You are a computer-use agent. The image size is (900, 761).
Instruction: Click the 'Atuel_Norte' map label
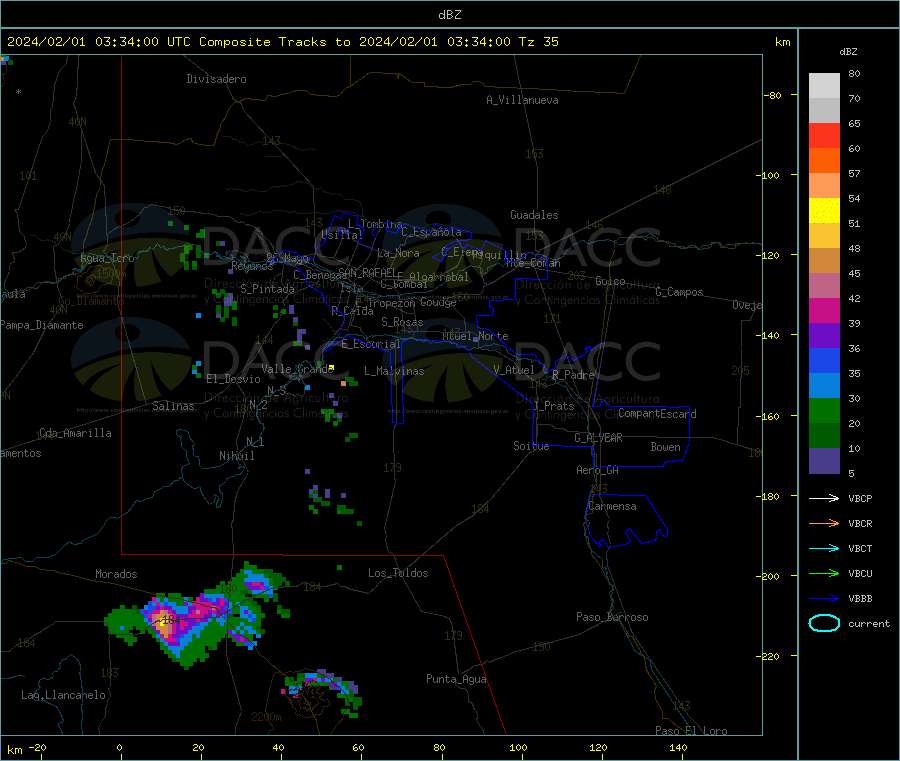point(475,336)
